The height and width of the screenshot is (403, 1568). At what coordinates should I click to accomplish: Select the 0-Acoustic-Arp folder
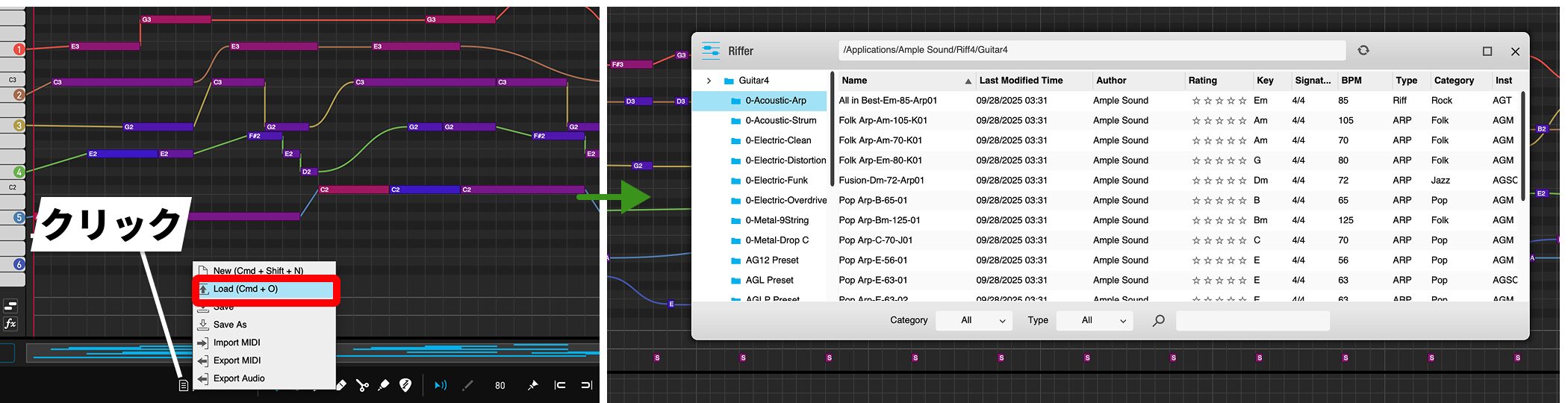coord(760,101)
